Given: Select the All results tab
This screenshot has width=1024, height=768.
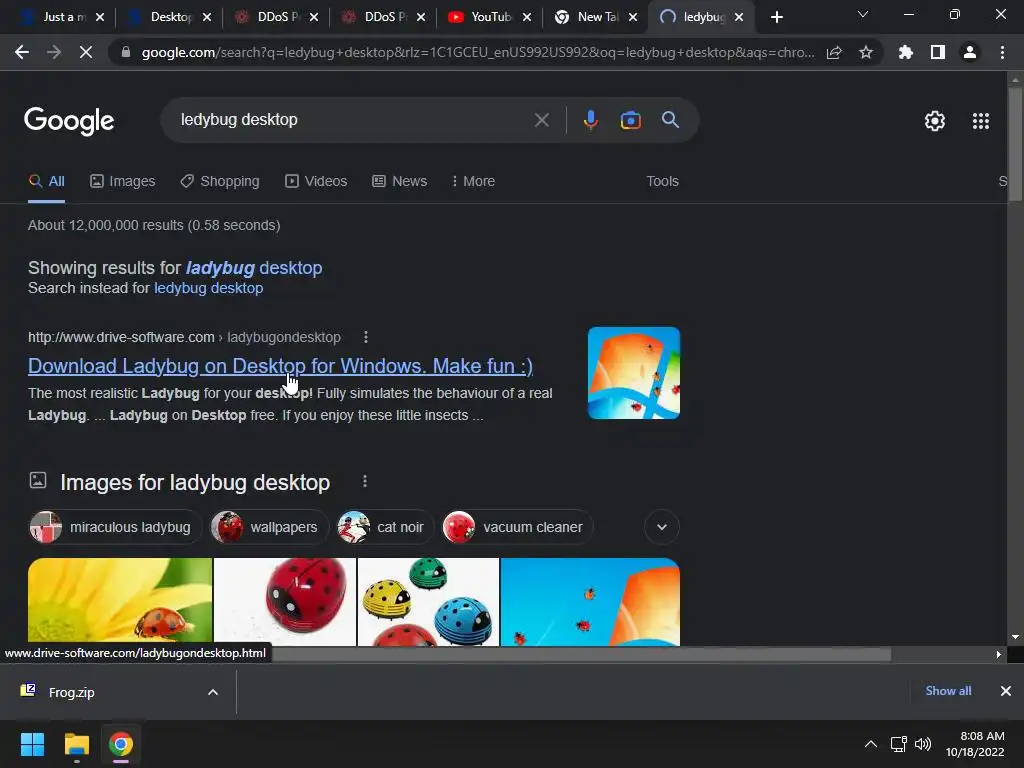Looking at the screenshot, I should coord(46,181).
